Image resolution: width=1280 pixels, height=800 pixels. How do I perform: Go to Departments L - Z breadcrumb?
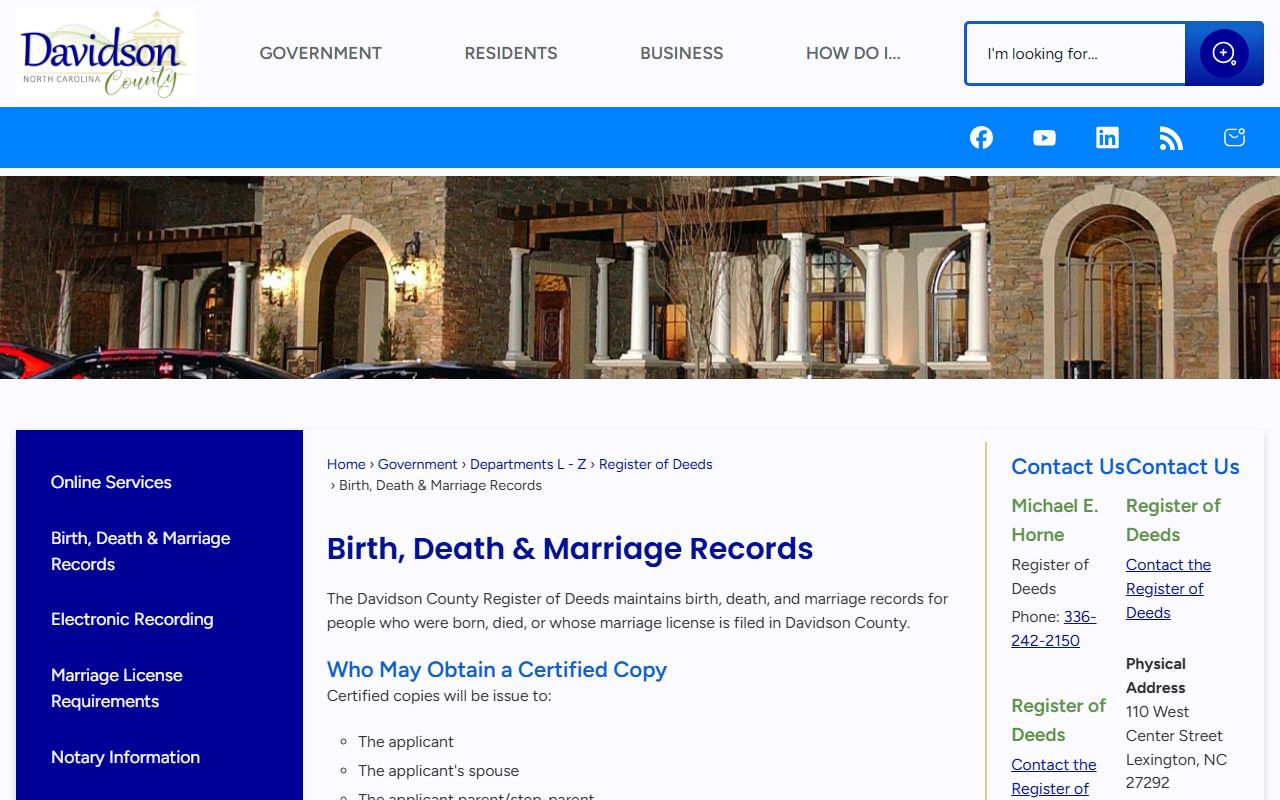pyautogui.click(x=528, y=464)
